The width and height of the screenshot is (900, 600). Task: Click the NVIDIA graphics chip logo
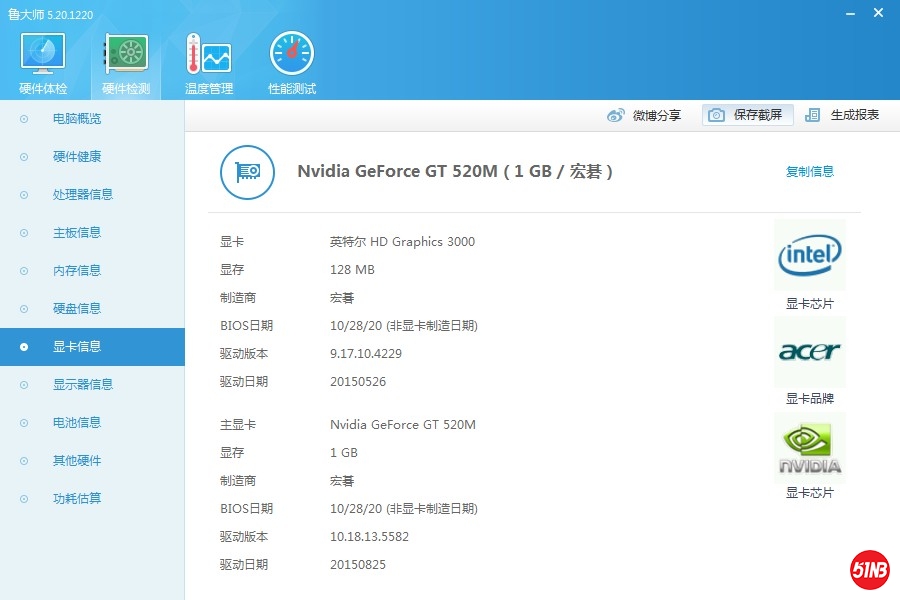point(809,449)
